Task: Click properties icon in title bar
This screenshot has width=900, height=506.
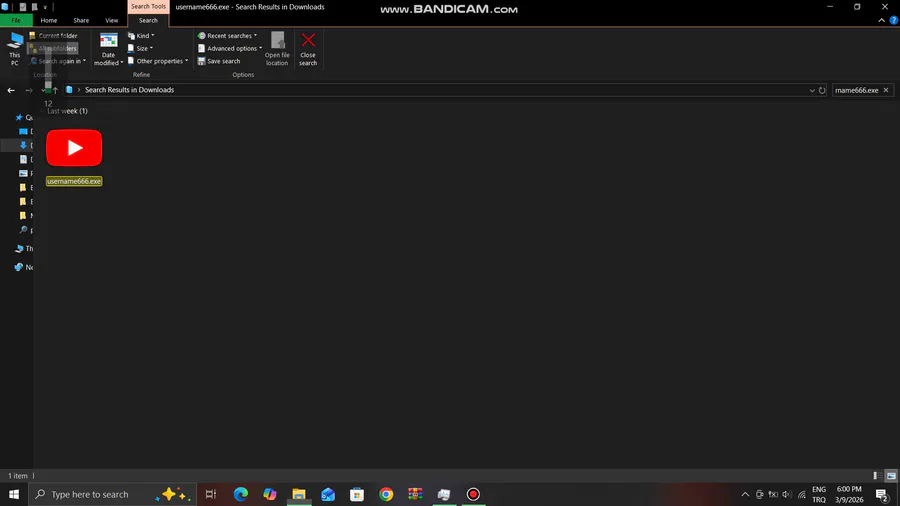Action: [x=23, y=7]
